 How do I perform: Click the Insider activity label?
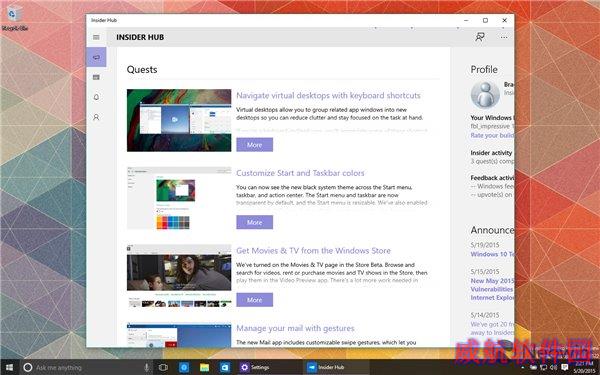[491, 153]
